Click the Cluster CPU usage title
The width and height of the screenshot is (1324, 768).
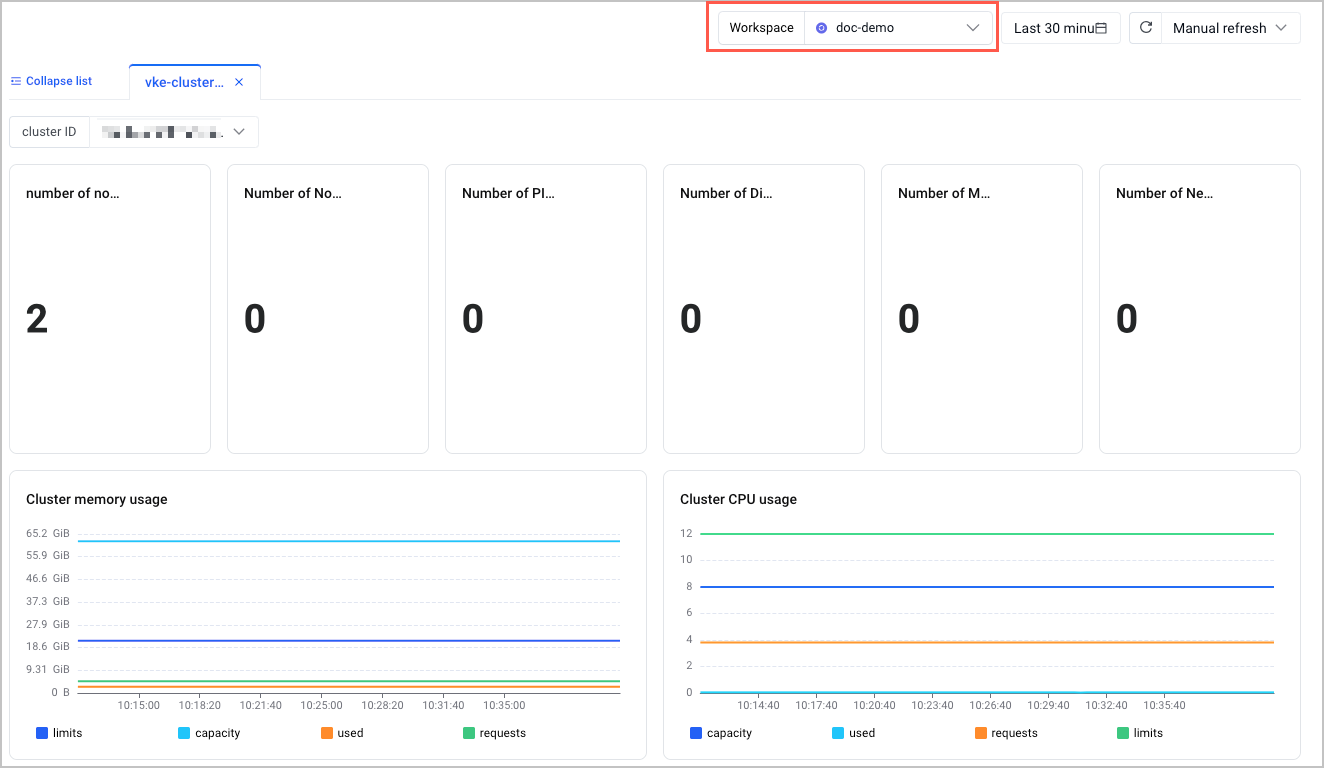point(738,499)
